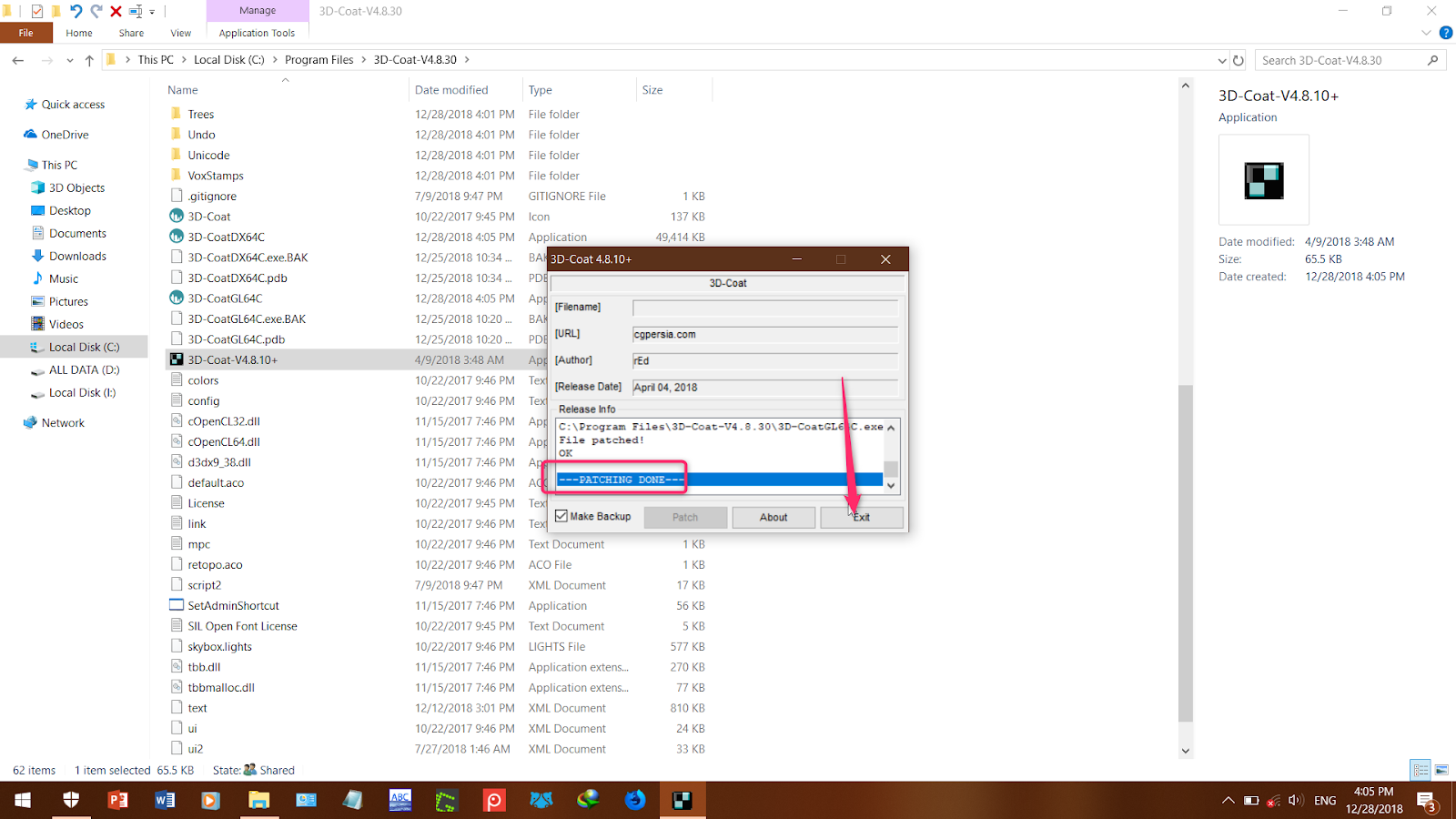The width and height of the screenshot is (1456, 819).
Task: Click the volume speaker tray icon
Action: (1296, 800)
